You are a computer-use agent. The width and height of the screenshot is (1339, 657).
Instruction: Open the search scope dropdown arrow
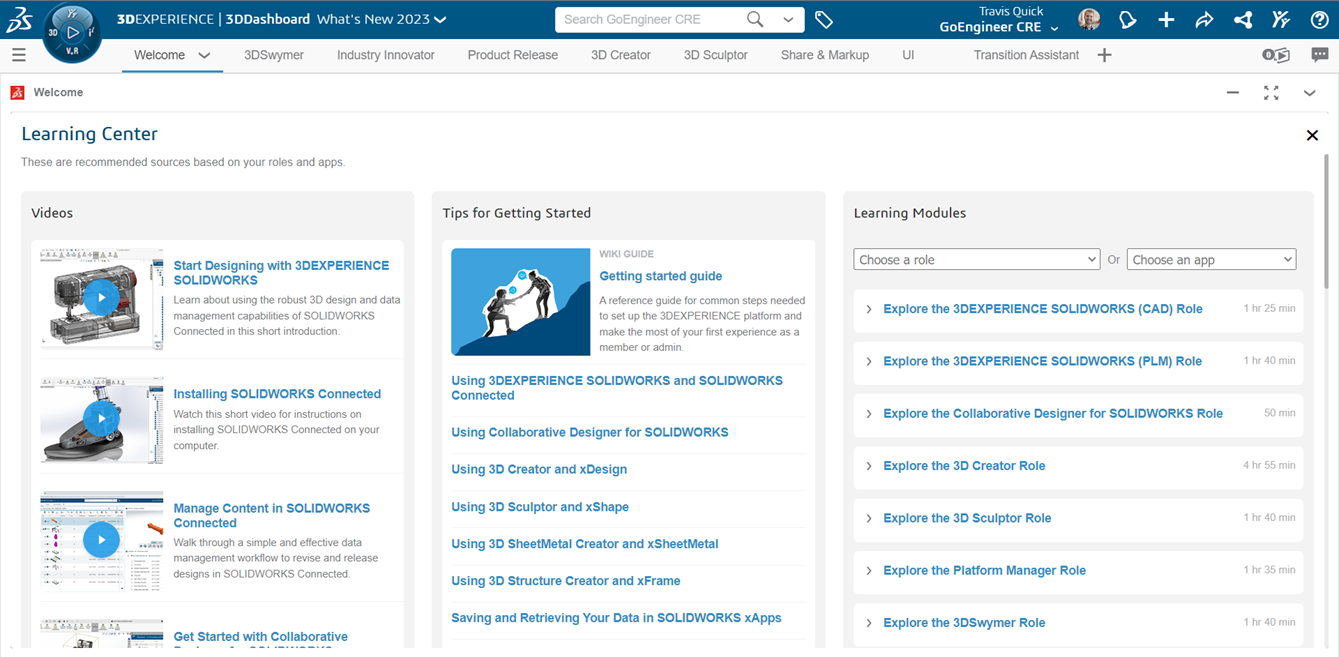pos(790,19)
